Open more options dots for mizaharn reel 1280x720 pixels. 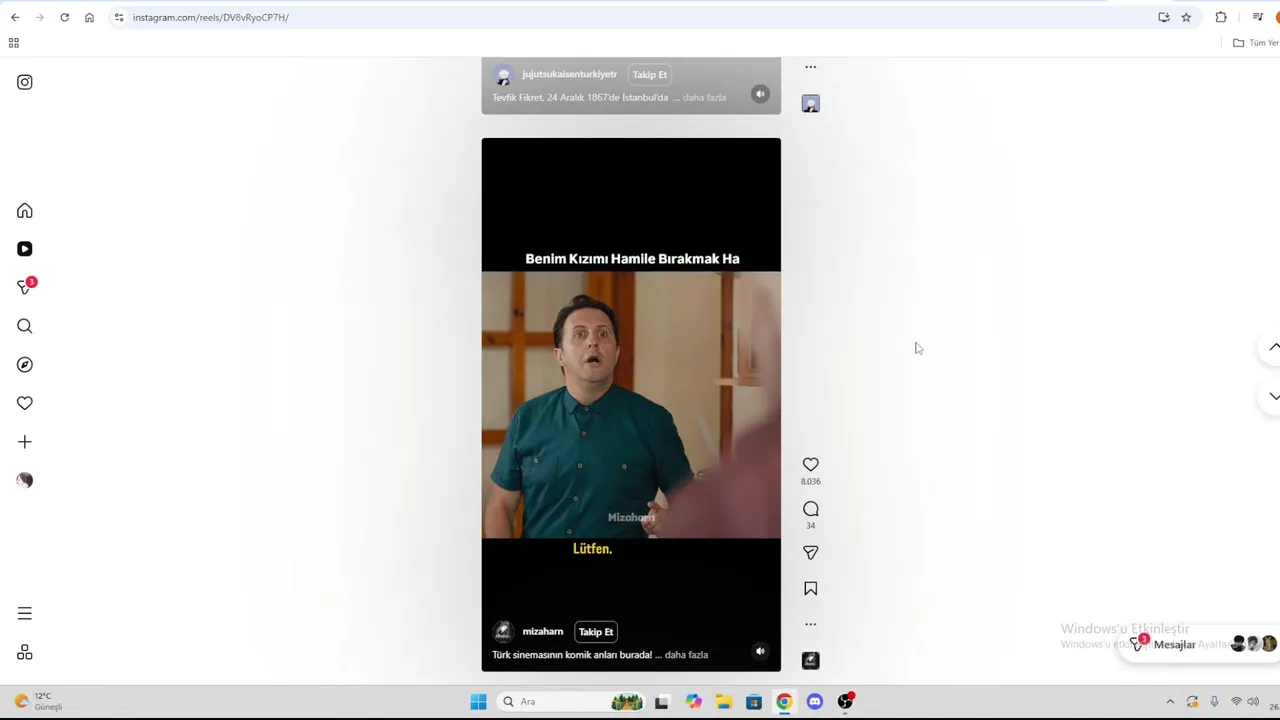coord(811,624)
